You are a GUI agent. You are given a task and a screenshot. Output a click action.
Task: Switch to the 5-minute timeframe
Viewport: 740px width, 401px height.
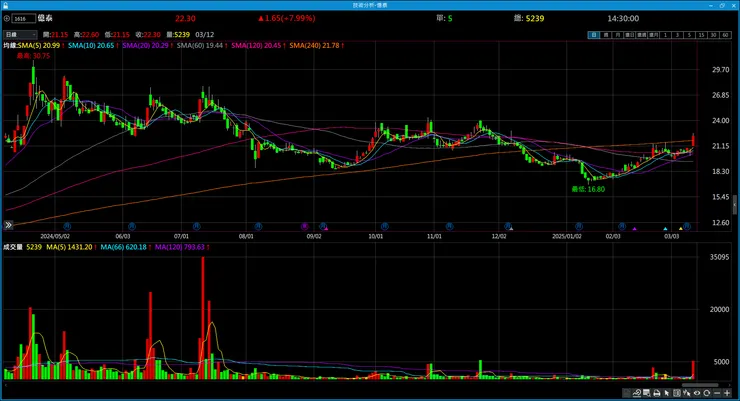689,35
